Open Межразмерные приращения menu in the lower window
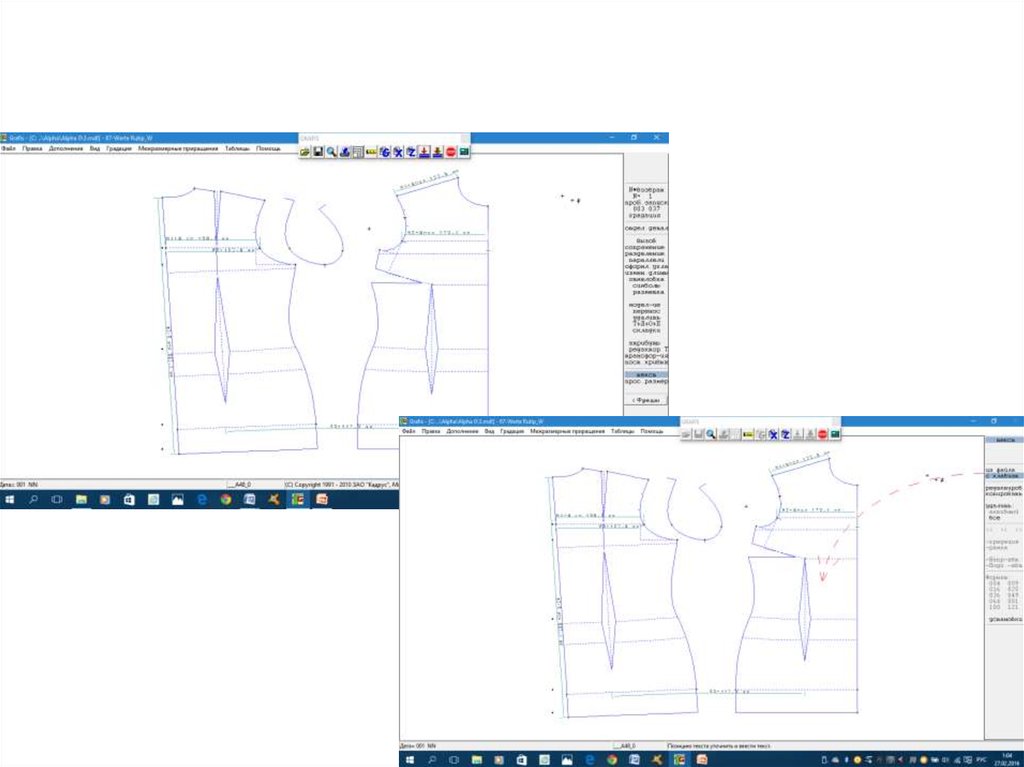This screenshot has width=1024, height=767. pyautogui.click(x=567, y=431)
